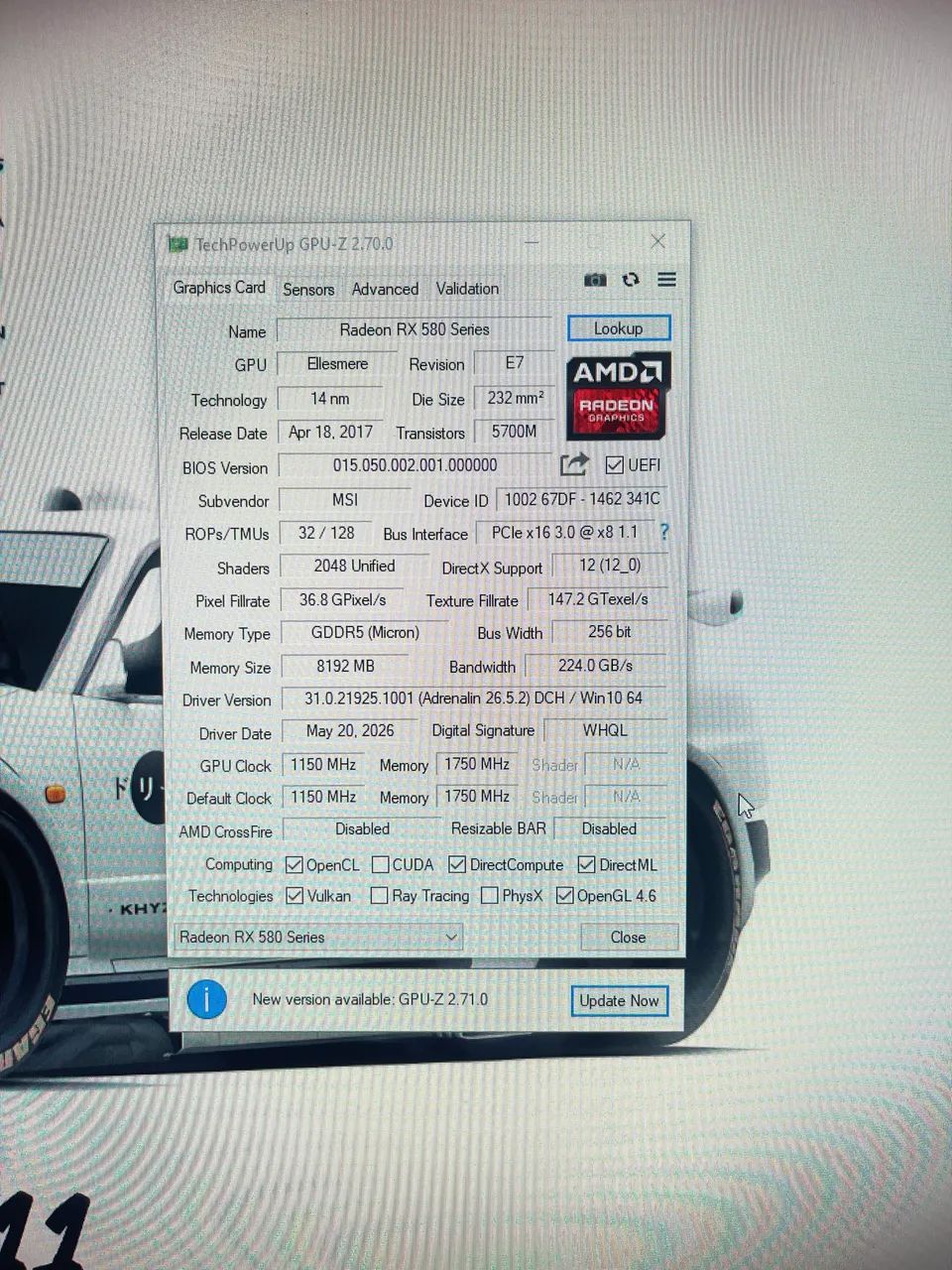Click the ROPs/TMUs value 32 / 128
The image size is (952, 1270).
tap(326, 533)
